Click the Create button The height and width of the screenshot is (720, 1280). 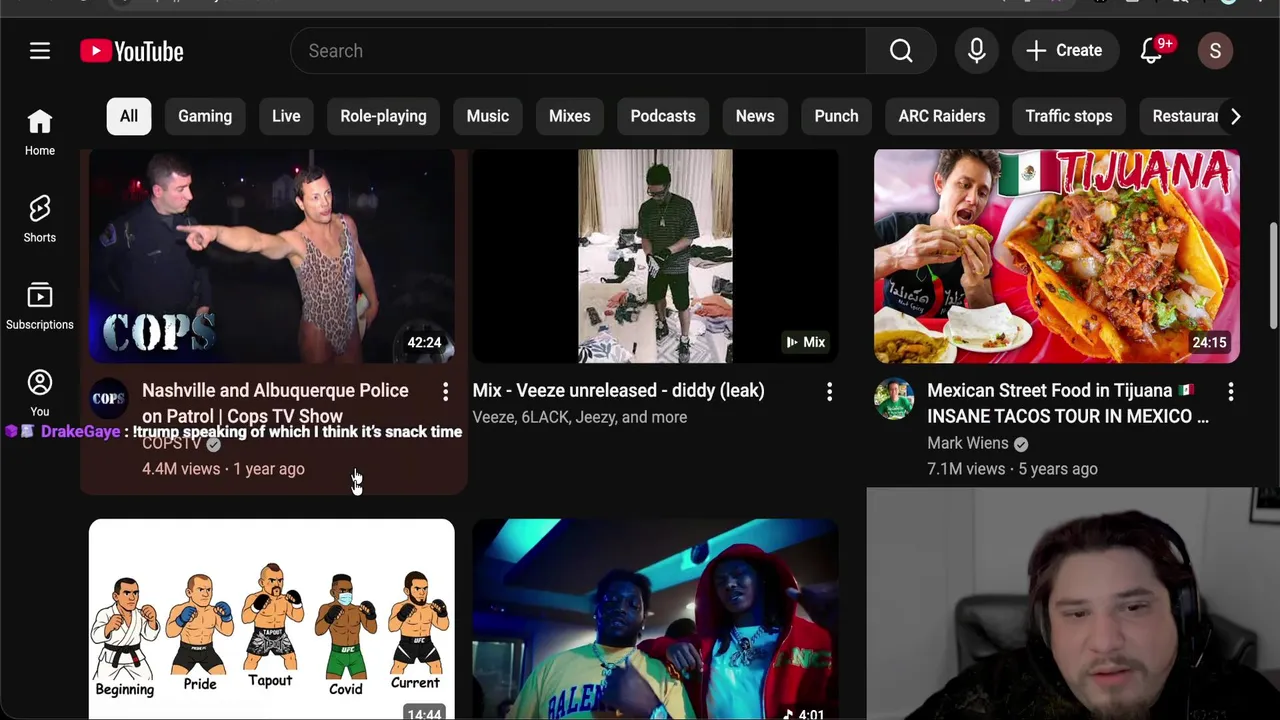tap(1064, 51)
